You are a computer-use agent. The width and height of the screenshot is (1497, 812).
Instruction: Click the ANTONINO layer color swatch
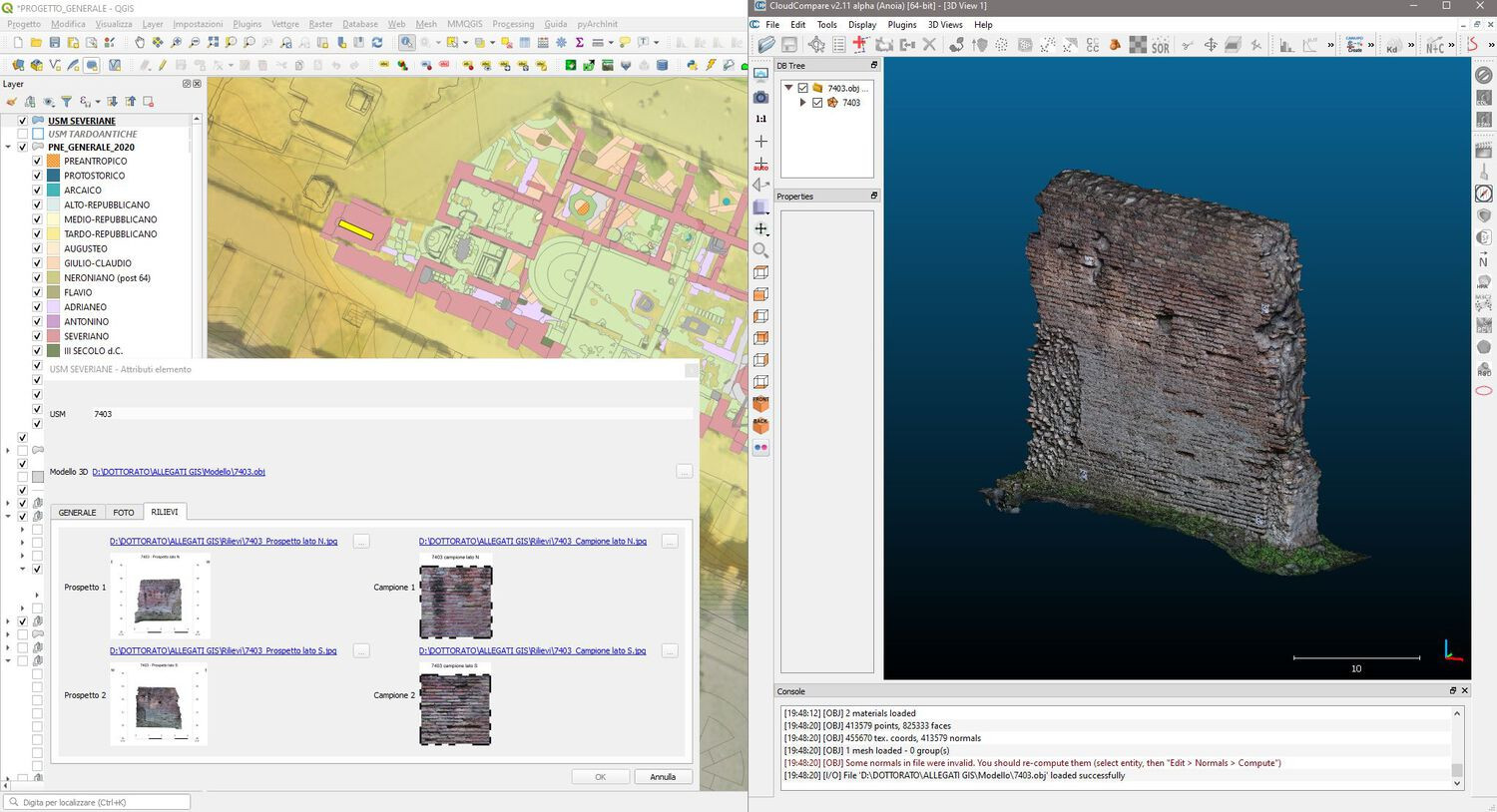[x=54, y=322]
